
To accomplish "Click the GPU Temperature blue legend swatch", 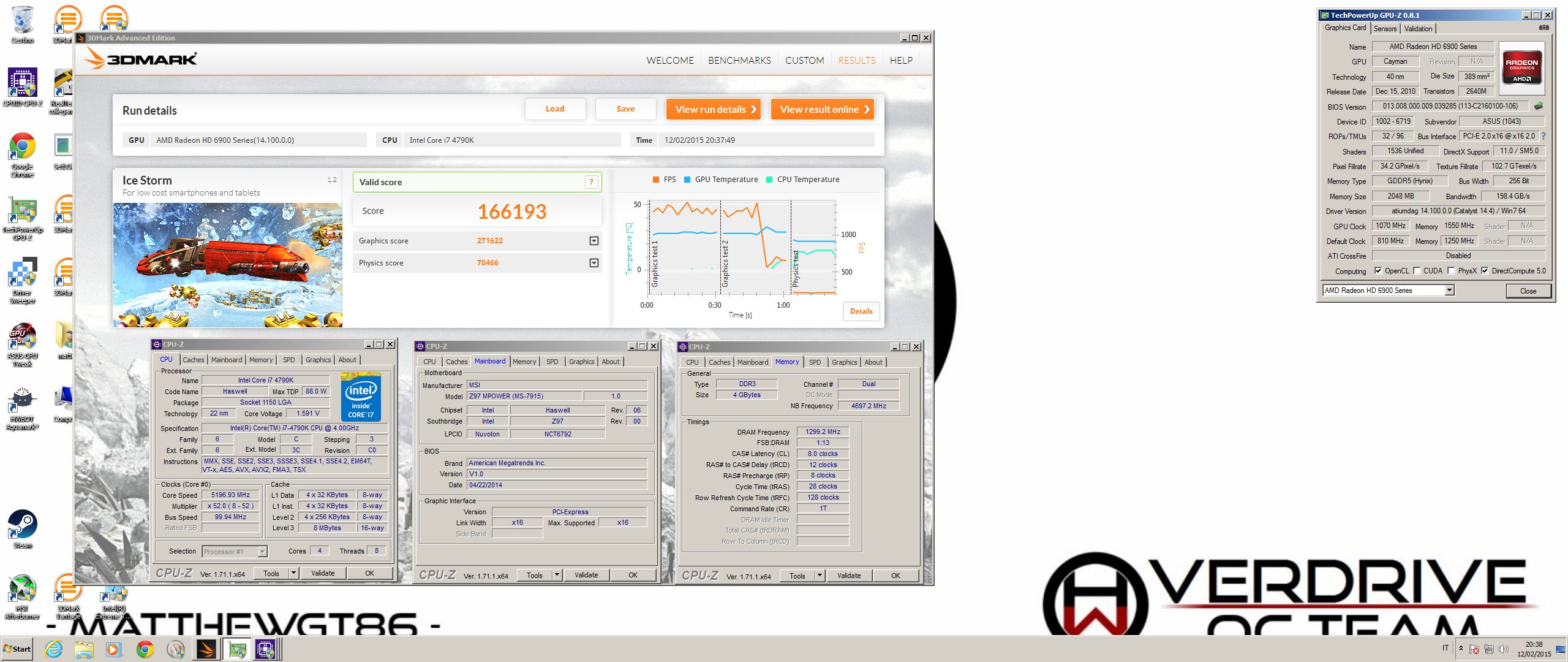I will click(687, 180).
